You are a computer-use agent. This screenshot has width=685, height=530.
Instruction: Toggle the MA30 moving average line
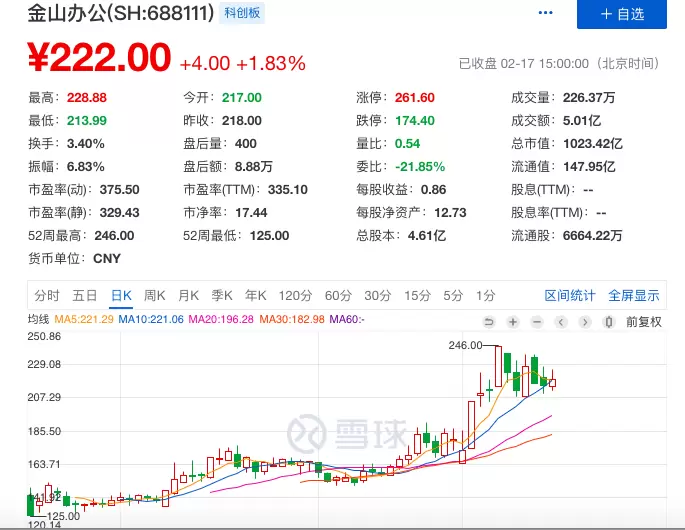[x=292, y=319]
